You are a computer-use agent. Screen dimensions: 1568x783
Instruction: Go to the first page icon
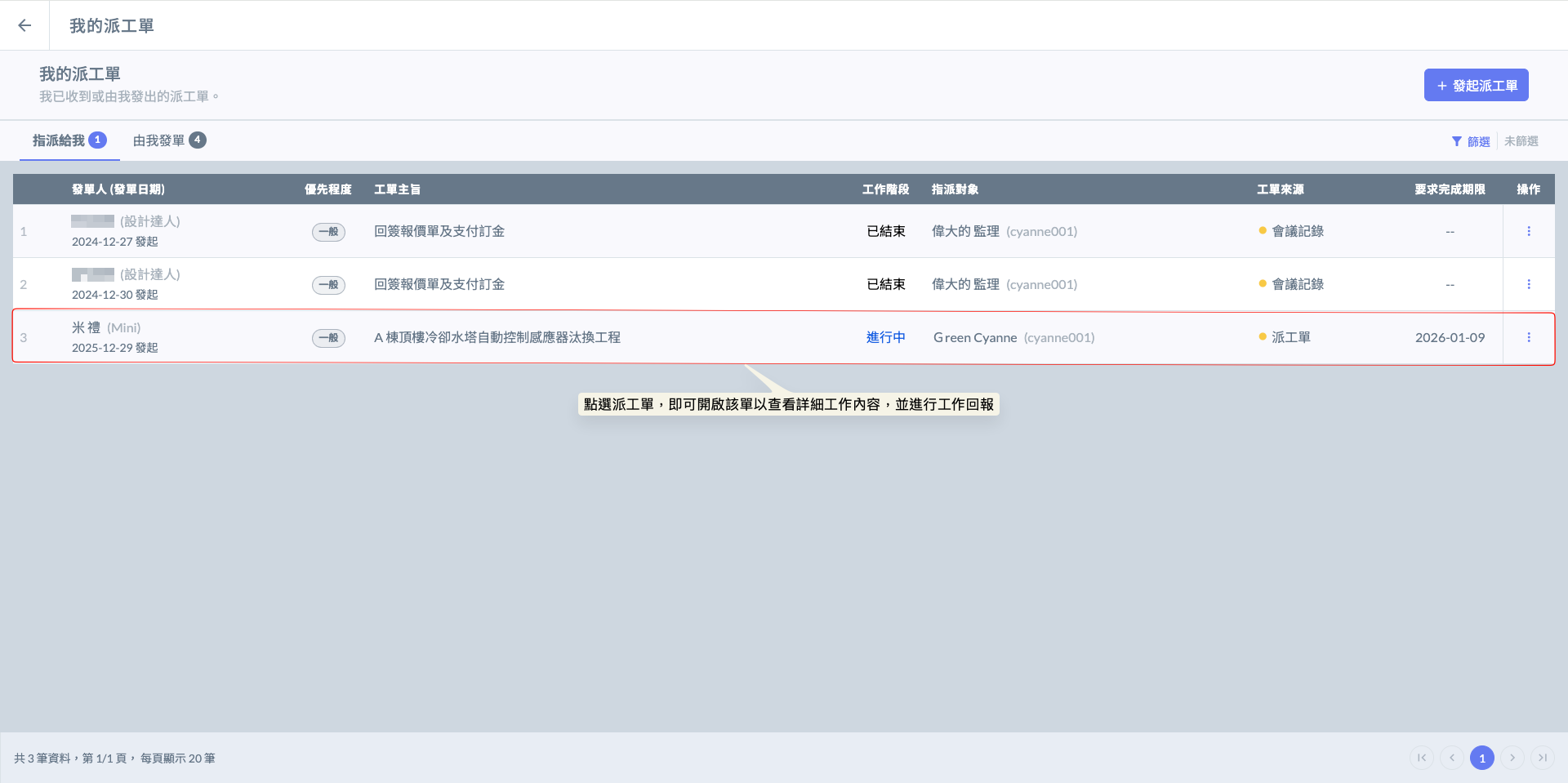[x=1422, y=758]
